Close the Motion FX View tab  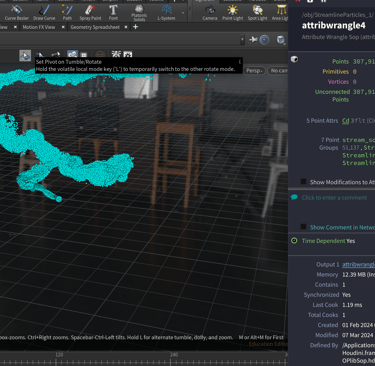tap(63, 27)
